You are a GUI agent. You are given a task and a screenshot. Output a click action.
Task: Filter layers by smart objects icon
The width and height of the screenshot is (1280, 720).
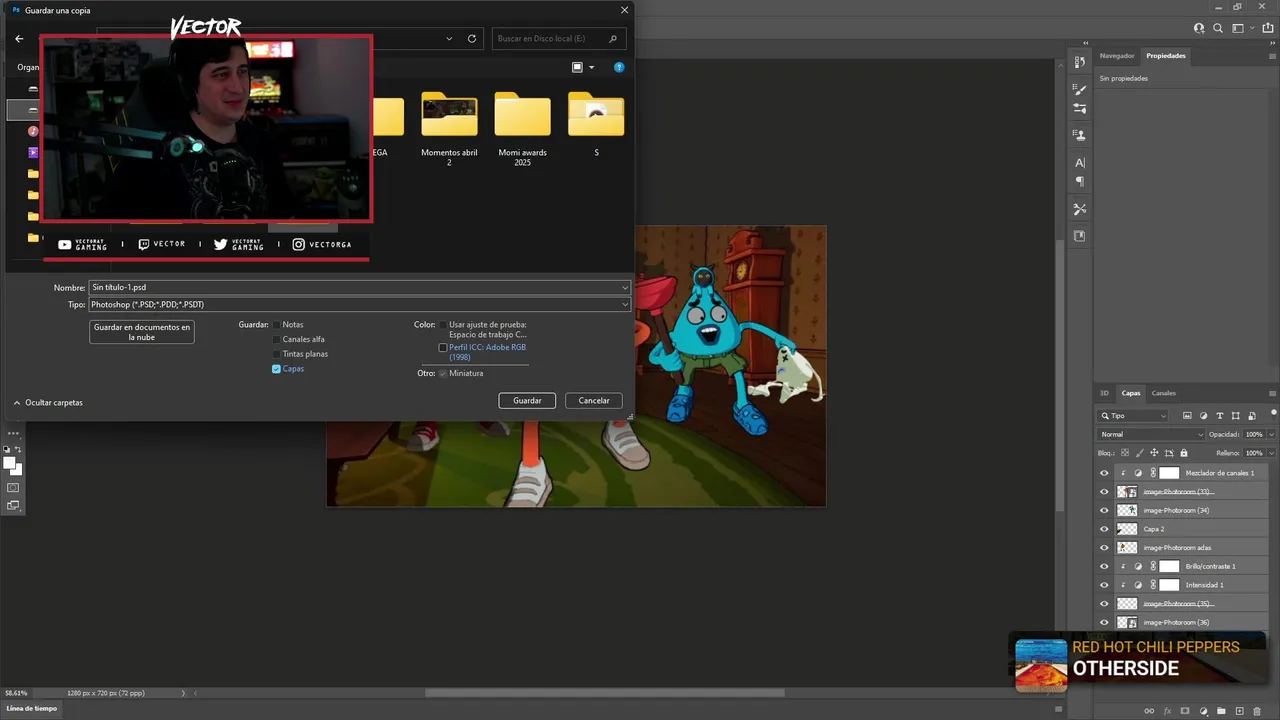pos(1252,416)
